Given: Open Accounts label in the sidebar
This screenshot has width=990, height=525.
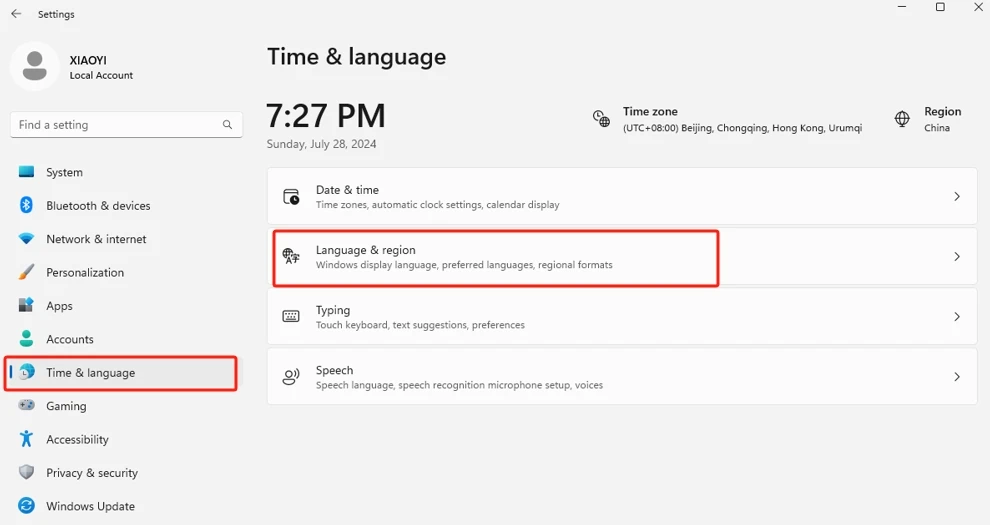Looking at the screenshot, I should [x=69, y=339].
